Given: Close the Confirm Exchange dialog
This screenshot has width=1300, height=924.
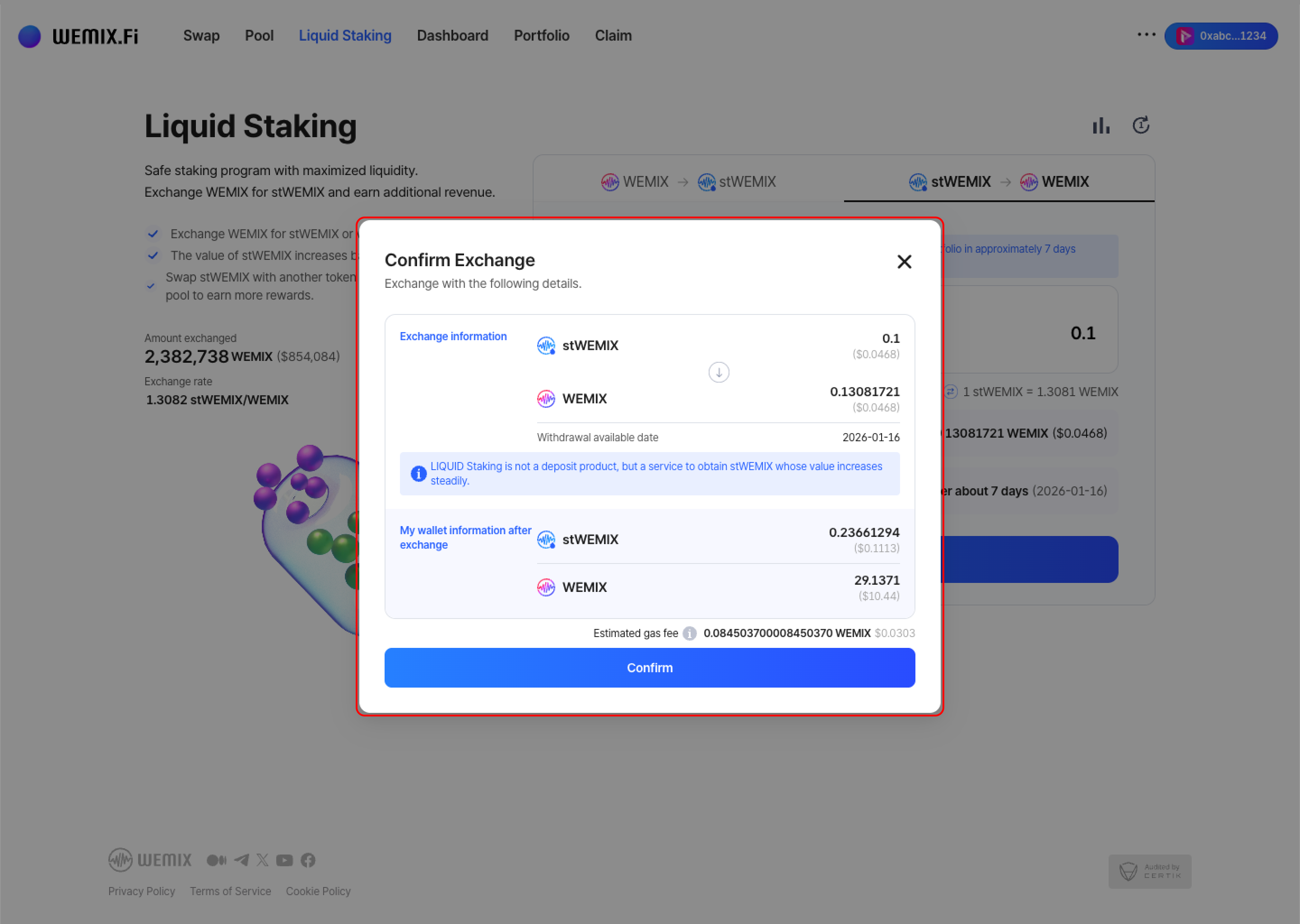Looking at the screenshot, I should [904, 262].
